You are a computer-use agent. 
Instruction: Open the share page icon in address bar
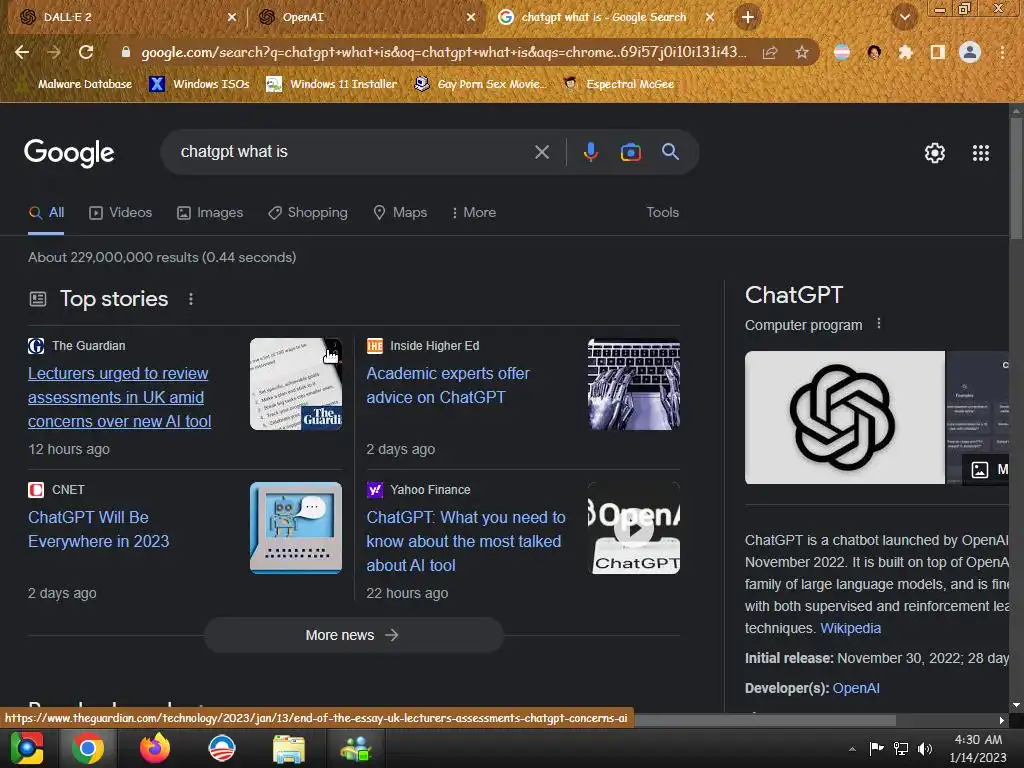(770, 52)
